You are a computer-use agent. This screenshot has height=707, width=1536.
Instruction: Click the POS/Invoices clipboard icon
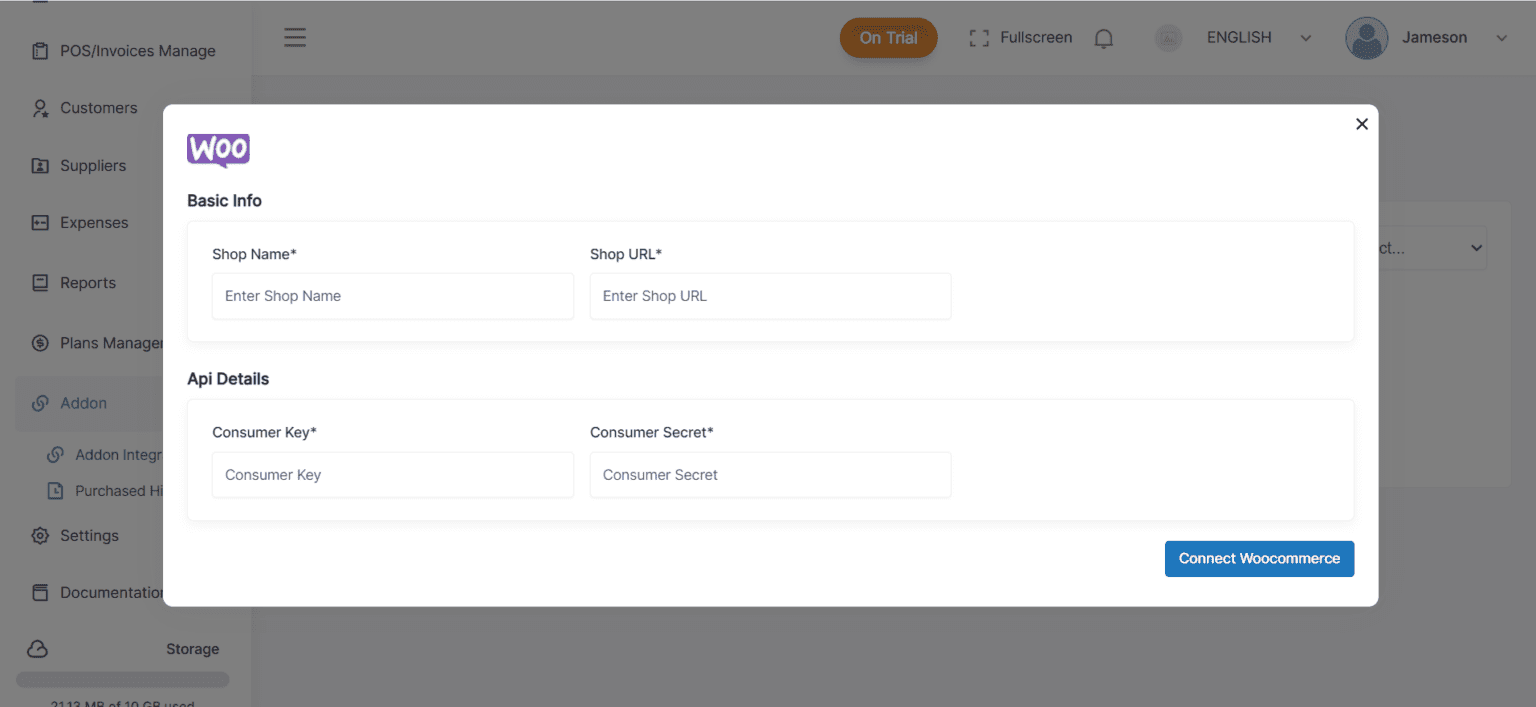tap(40, 51)
